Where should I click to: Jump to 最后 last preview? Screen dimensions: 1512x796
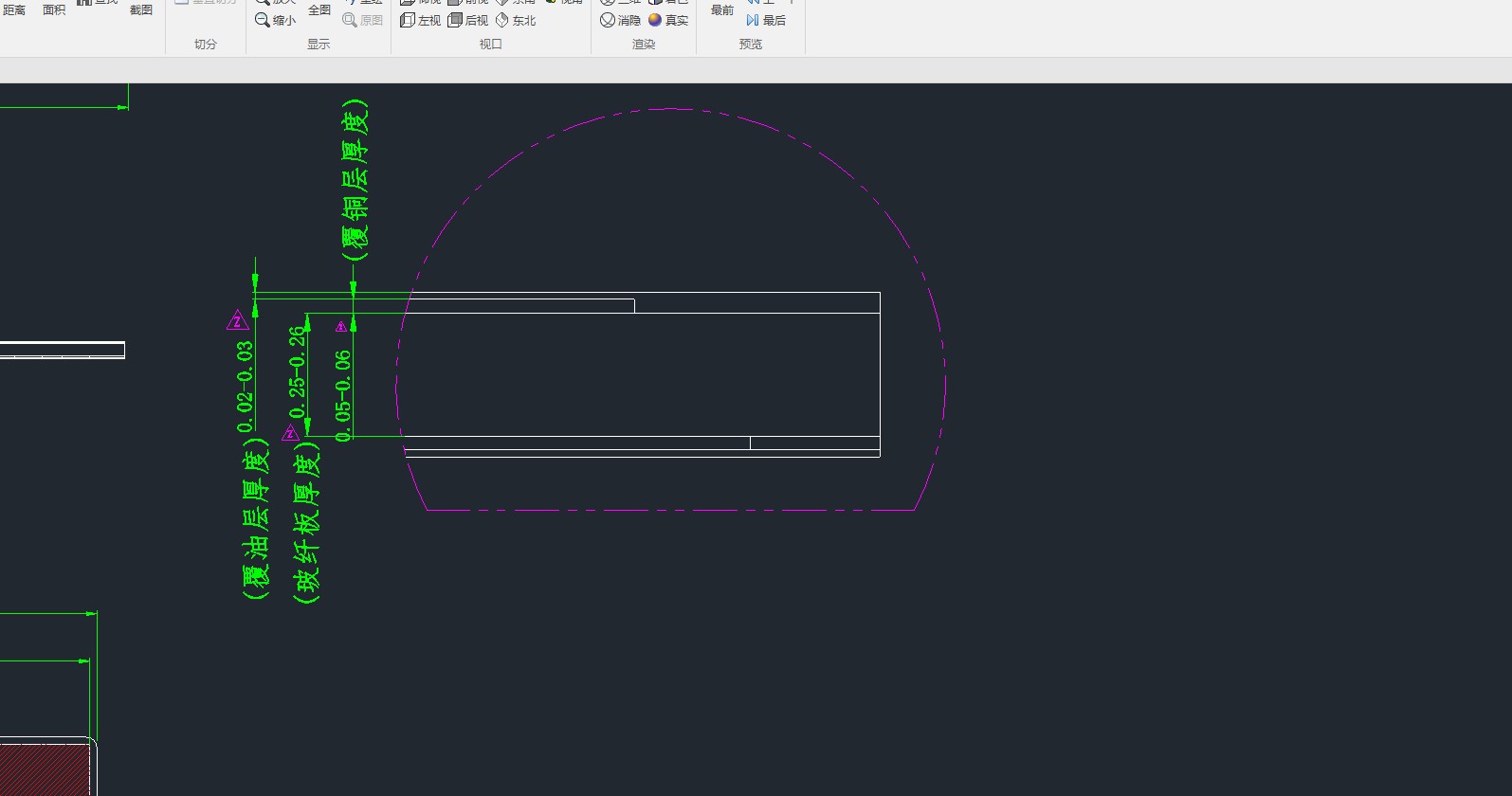click(766, 20)
